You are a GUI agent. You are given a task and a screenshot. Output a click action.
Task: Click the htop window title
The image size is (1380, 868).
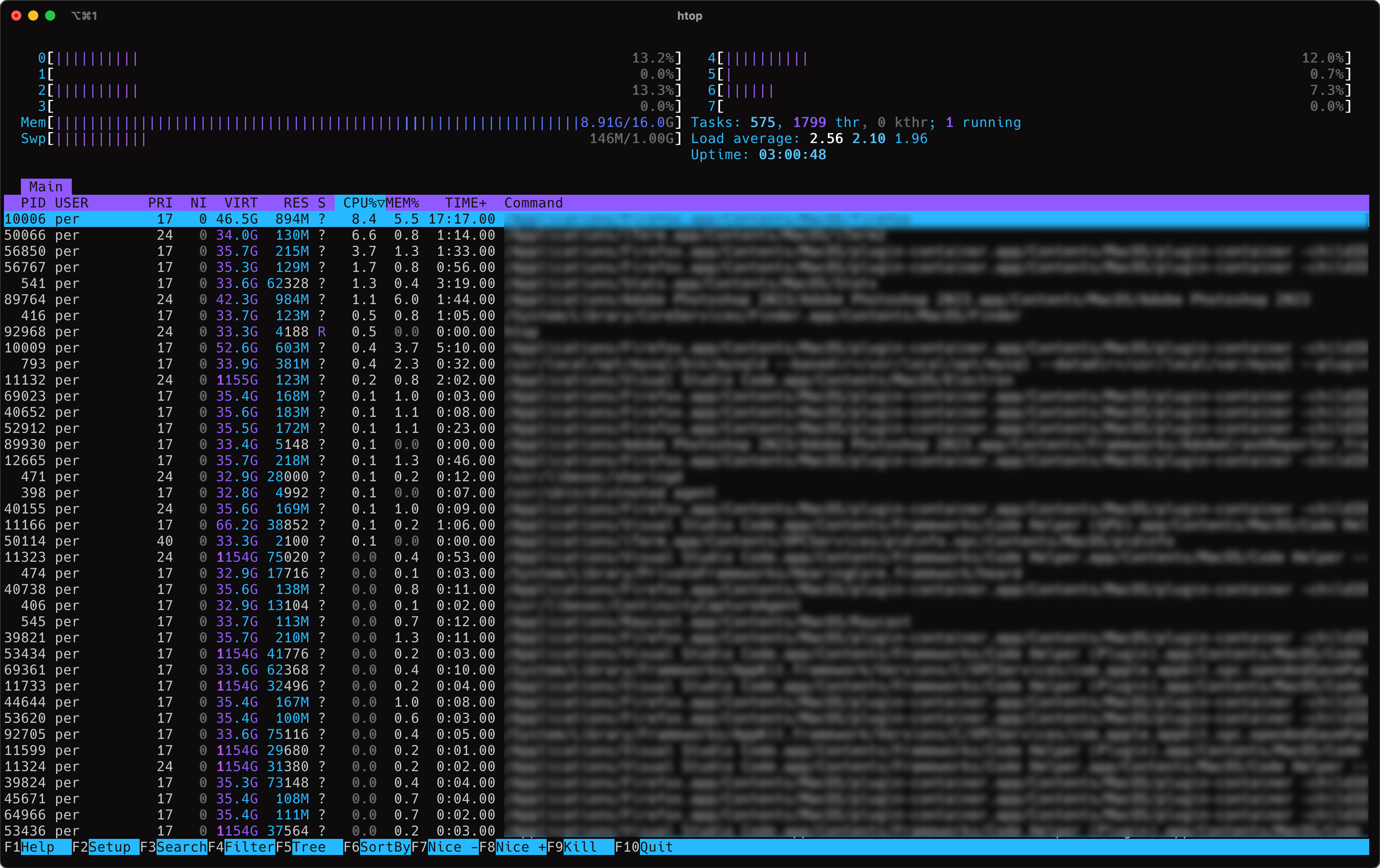click(690, 15)
